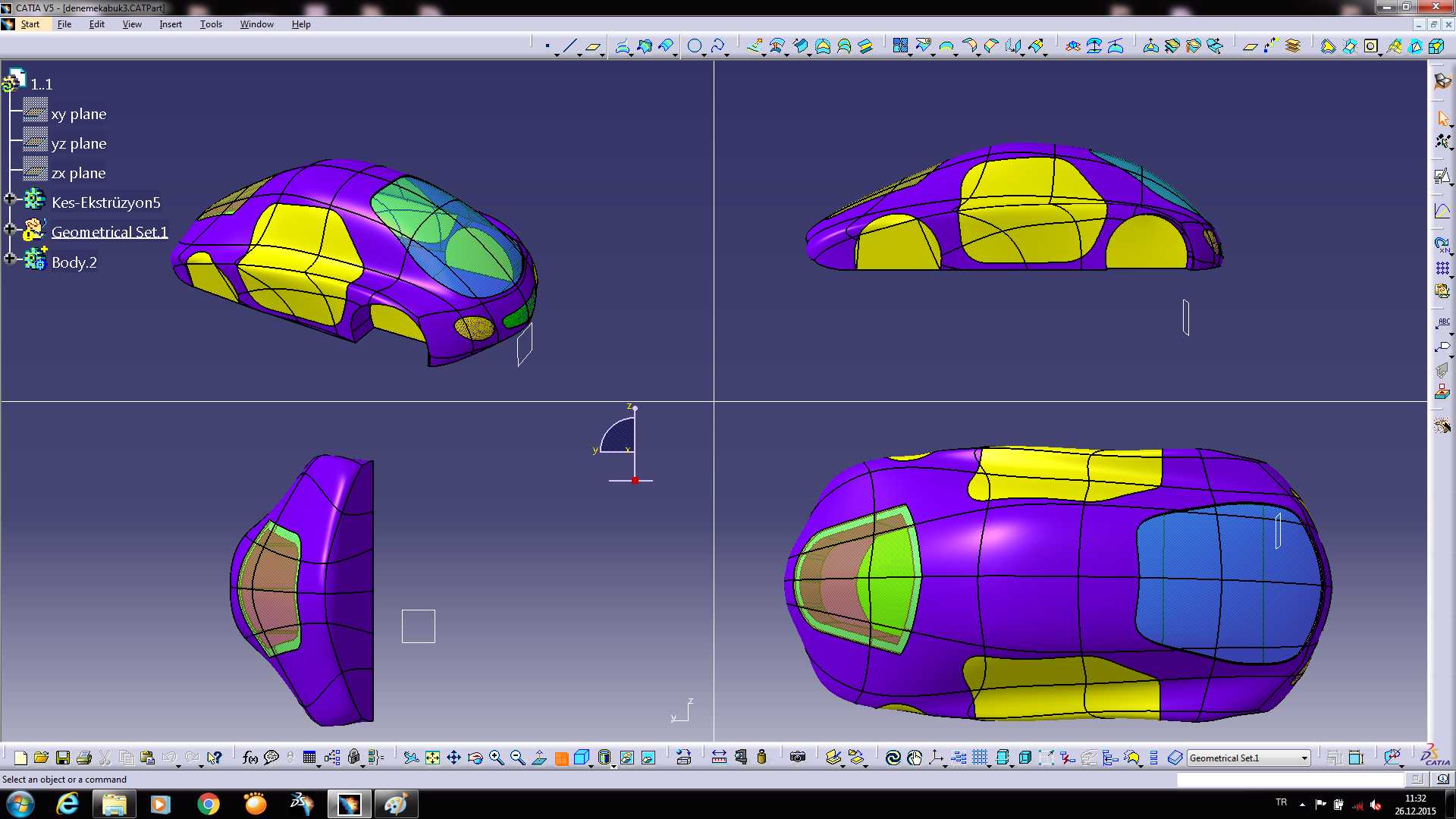Toggle the manual input hand icon
Screen dimensions: 1456x819
(x=915, y=758)
